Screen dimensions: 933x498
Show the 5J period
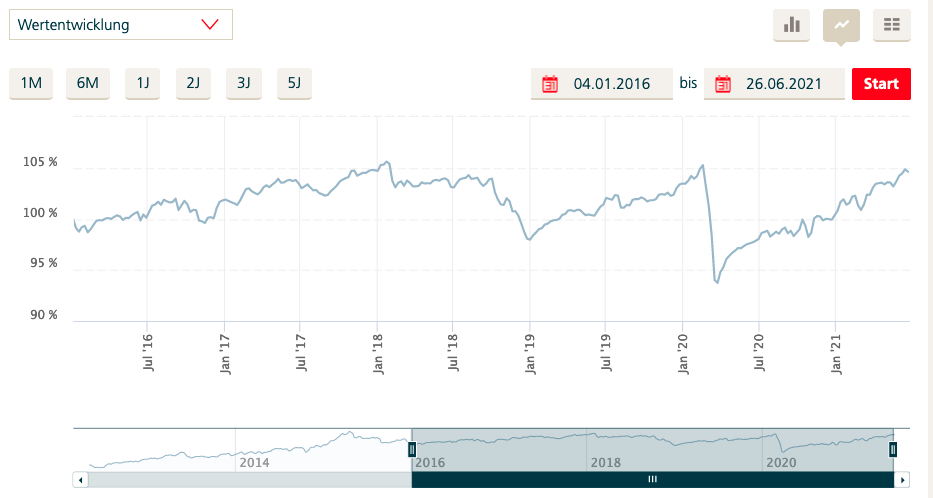point(294,83)
